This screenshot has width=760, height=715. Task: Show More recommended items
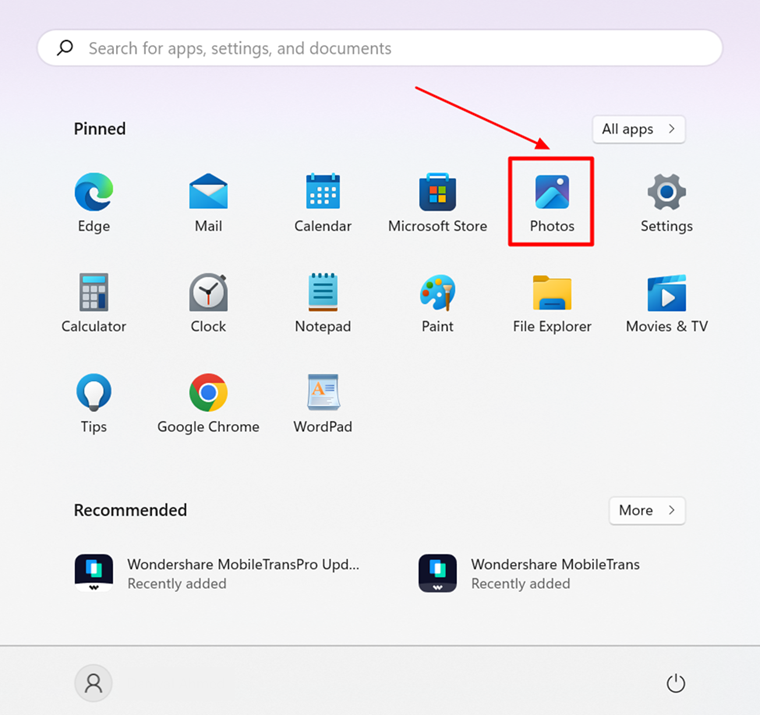click(x=647, y=510)
